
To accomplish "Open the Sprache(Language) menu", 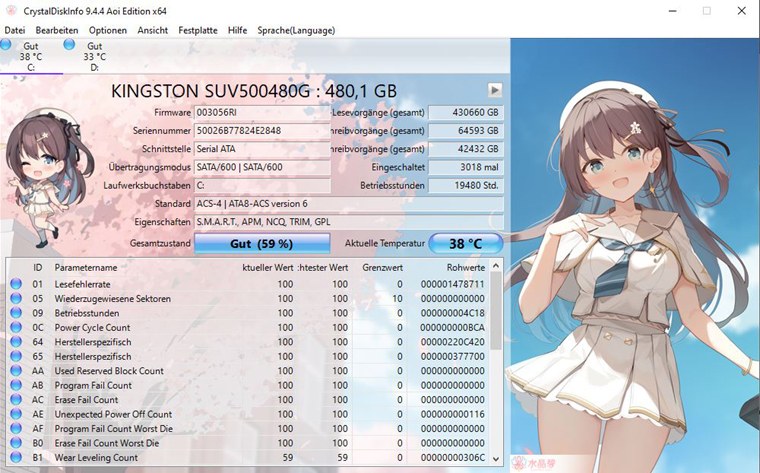I will coord(296,30).
